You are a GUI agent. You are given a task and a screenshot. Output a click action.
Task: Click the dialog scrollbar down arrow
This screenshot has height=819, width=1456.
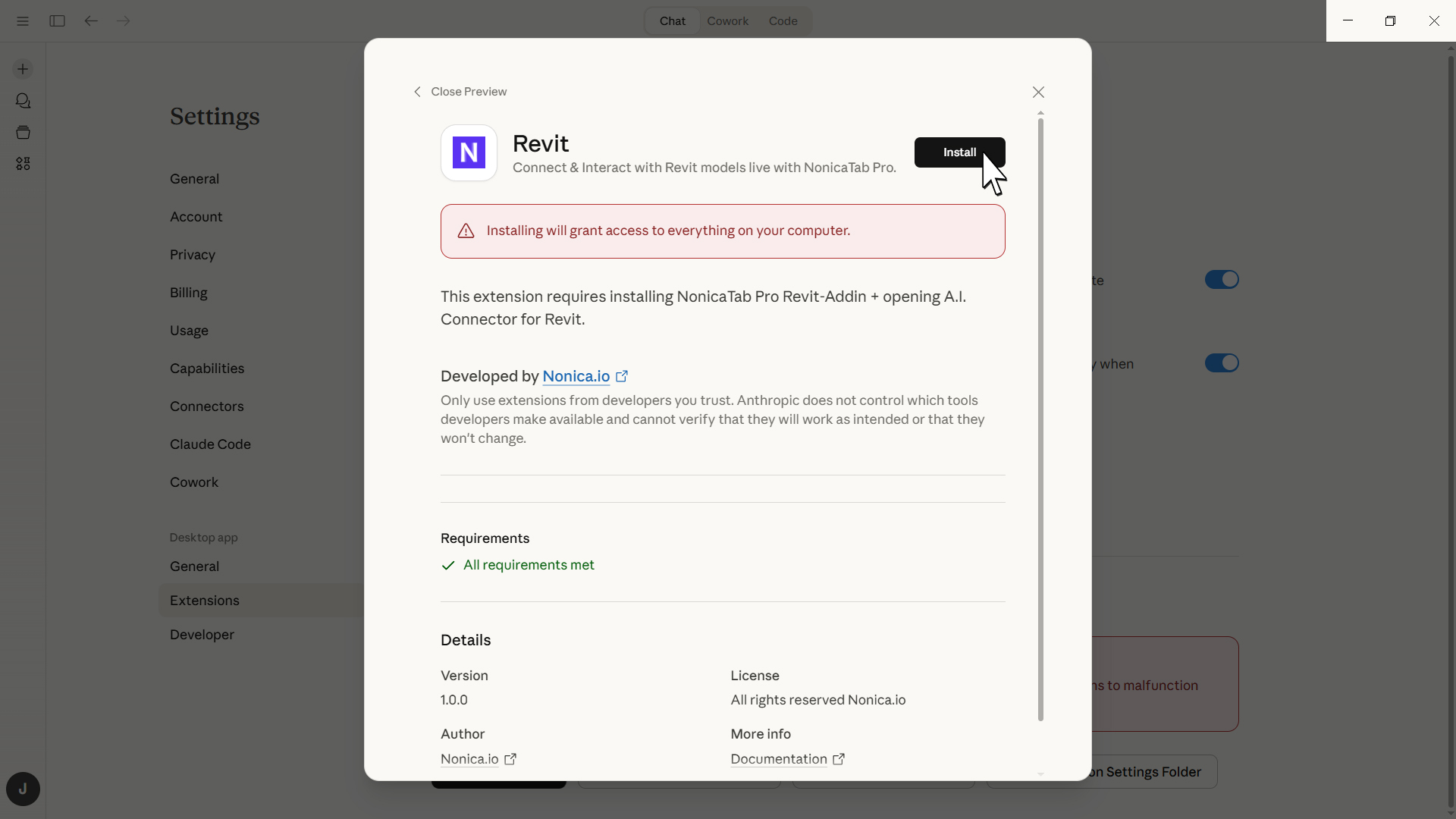pos(1040,773)
